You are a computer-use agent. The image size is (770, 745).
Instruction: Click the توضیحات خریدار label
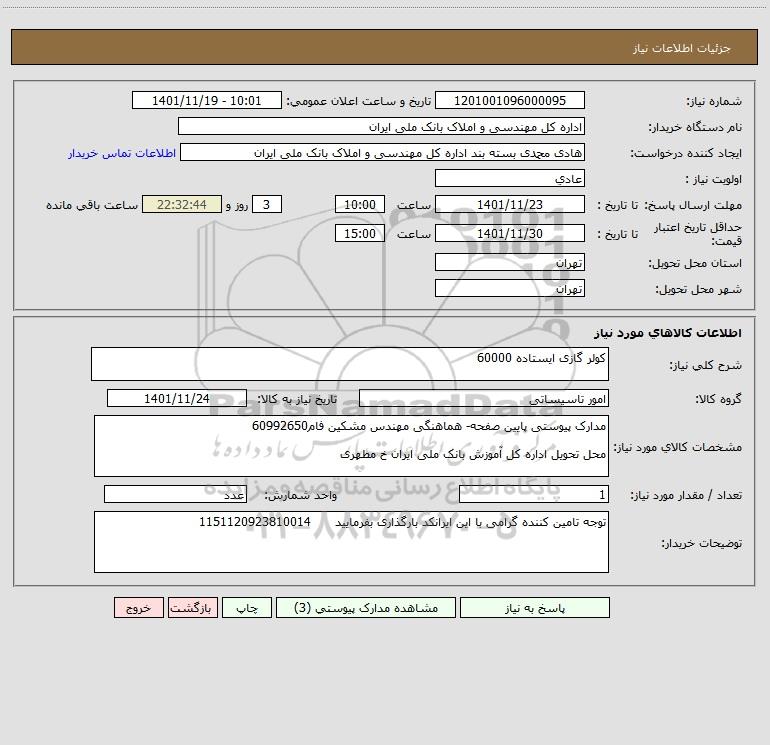coord(702,543)
